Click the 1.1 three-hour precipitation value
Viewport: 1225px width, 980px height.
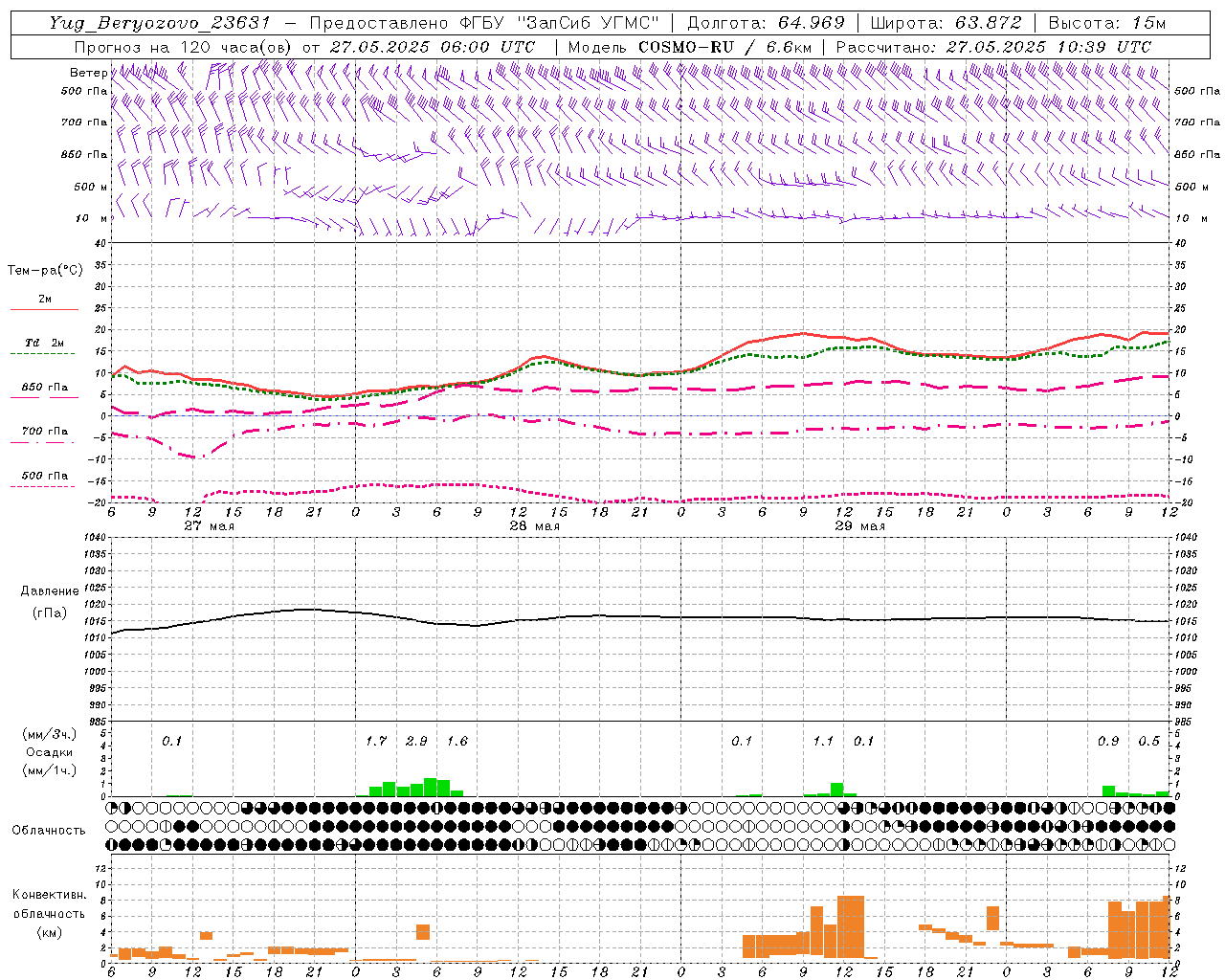(x=823, y=742)
